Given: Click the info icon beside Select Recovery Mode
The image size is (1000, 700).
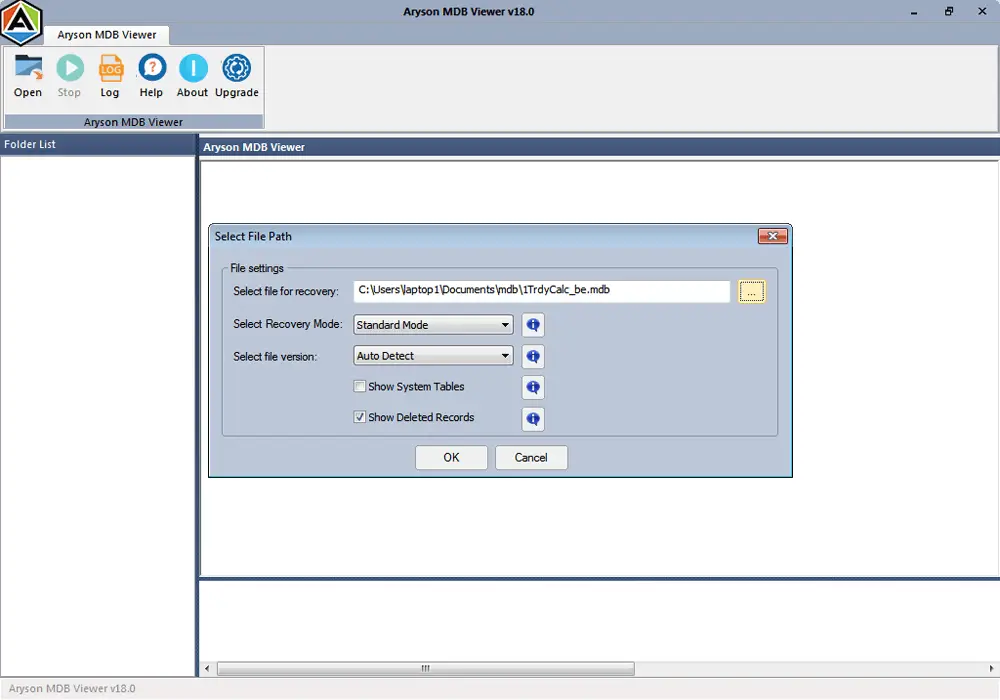Looking at the screenshot, I should [x=532, y=324].
